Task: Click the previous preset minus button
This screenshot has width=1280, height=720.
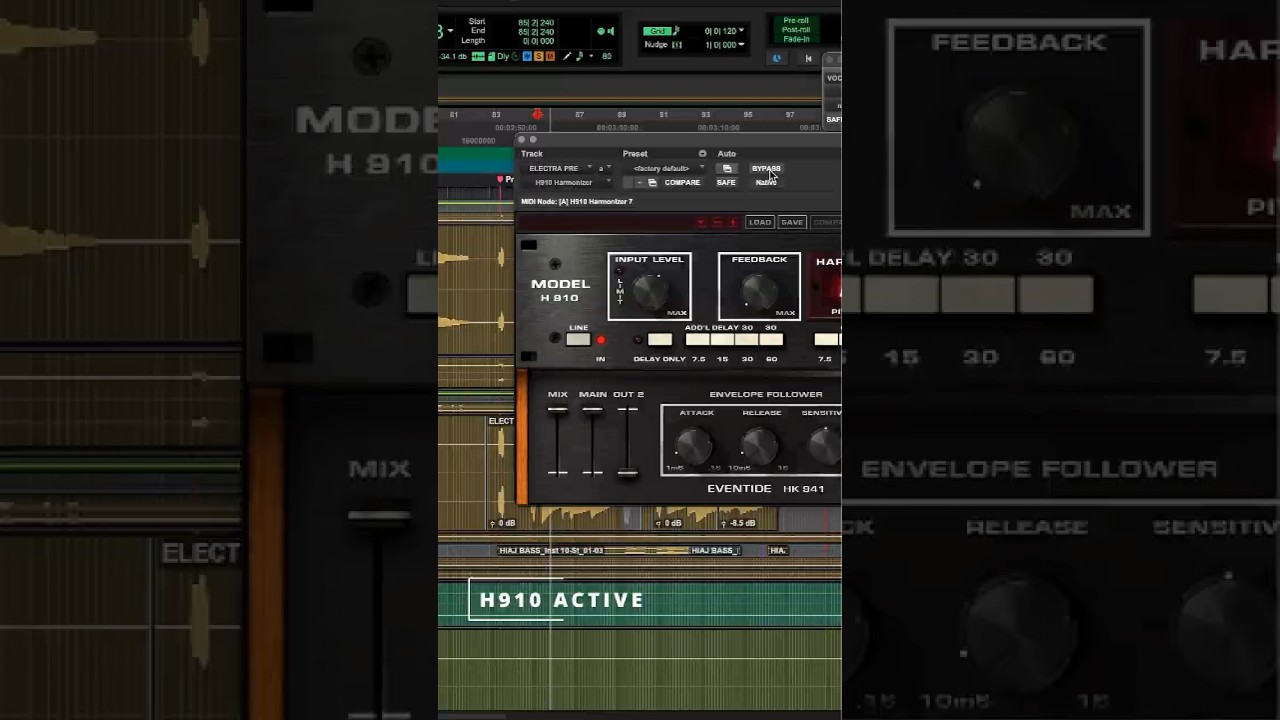Action: click(639, 183)
